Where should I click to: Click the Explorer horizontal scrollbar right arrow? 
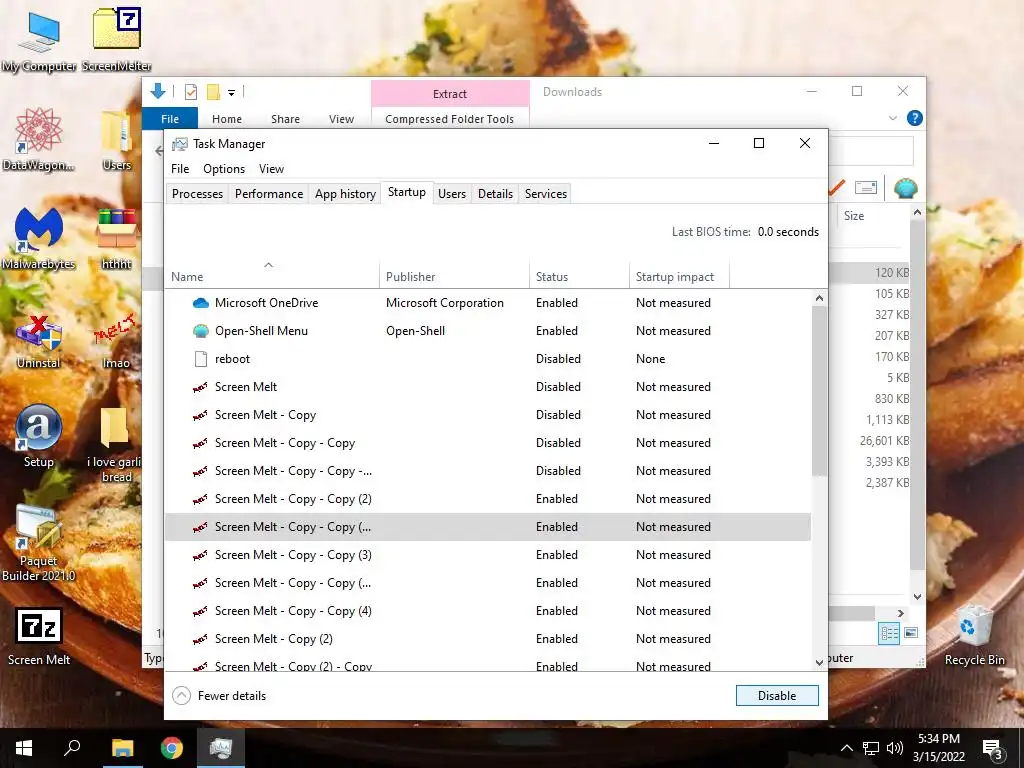tap(901, 613)
